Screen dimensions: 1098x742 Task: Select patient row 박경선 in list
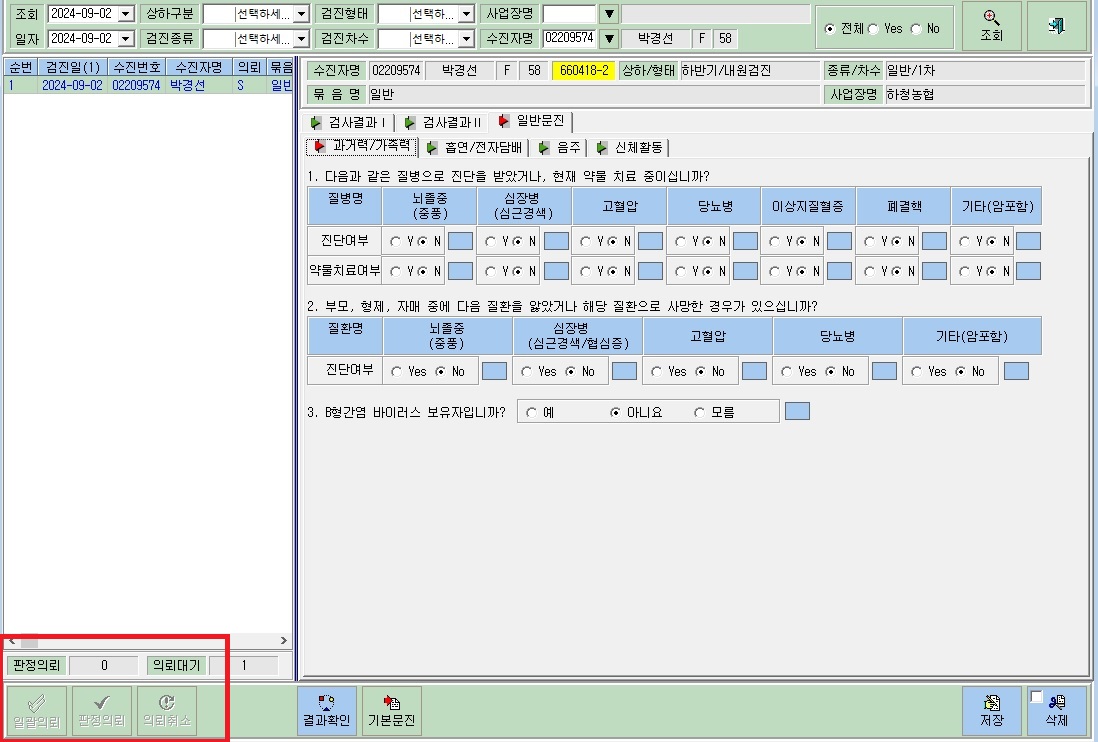click(147, 85)
